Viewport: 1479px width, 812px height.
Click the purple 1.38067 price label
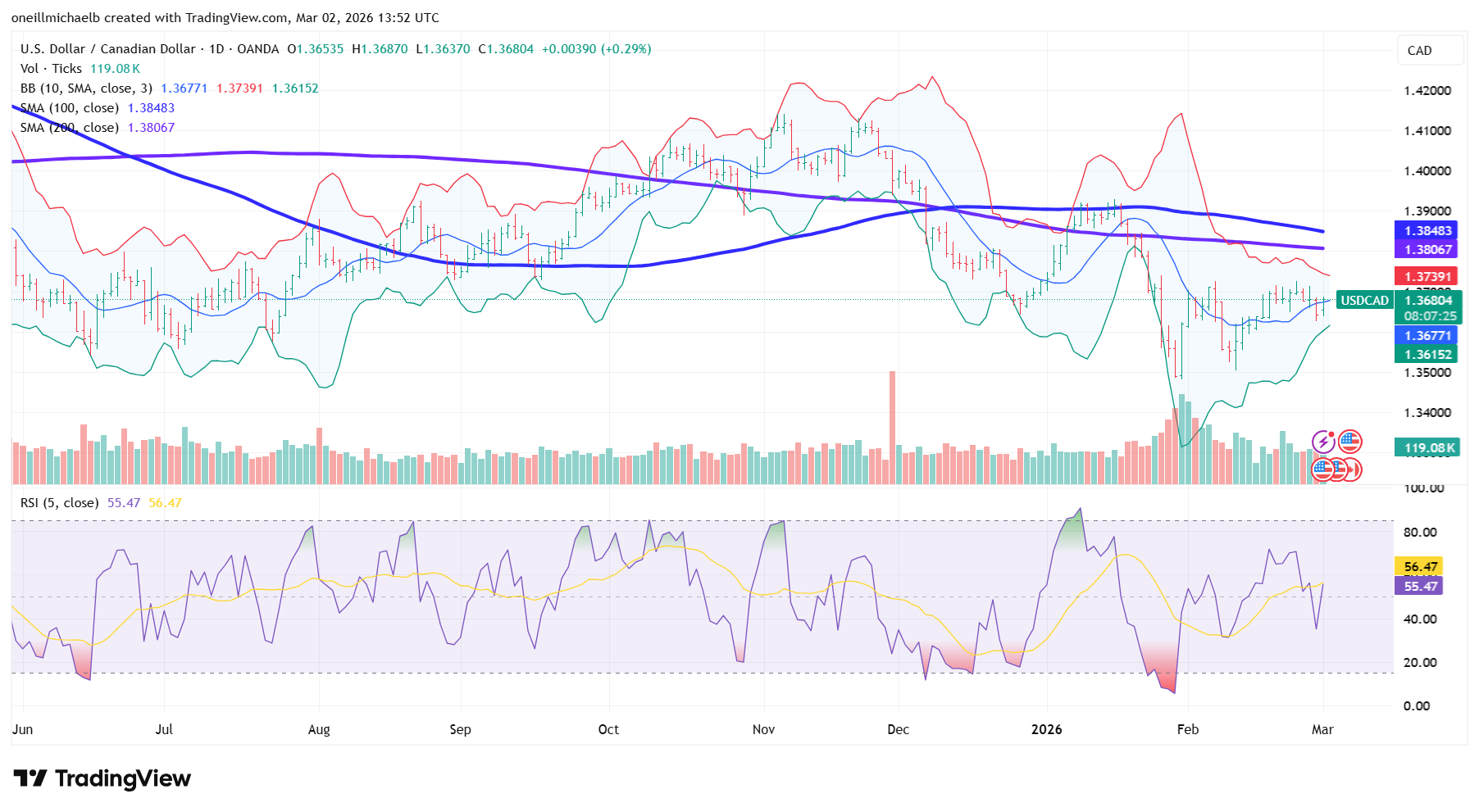point(1427,250)
